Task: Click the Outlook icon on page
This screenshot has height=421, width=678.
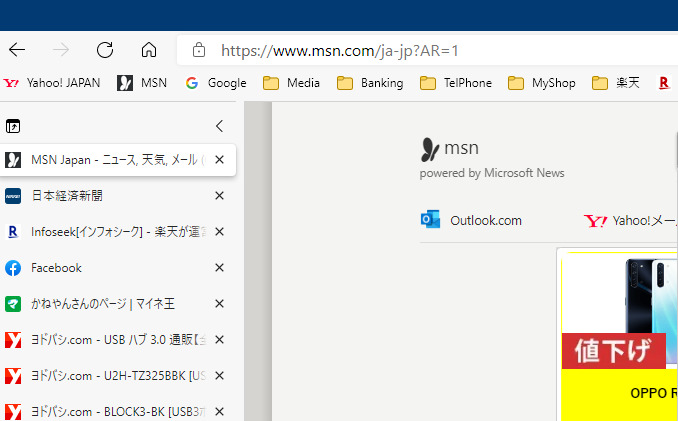Action: (x=430, y=220)
